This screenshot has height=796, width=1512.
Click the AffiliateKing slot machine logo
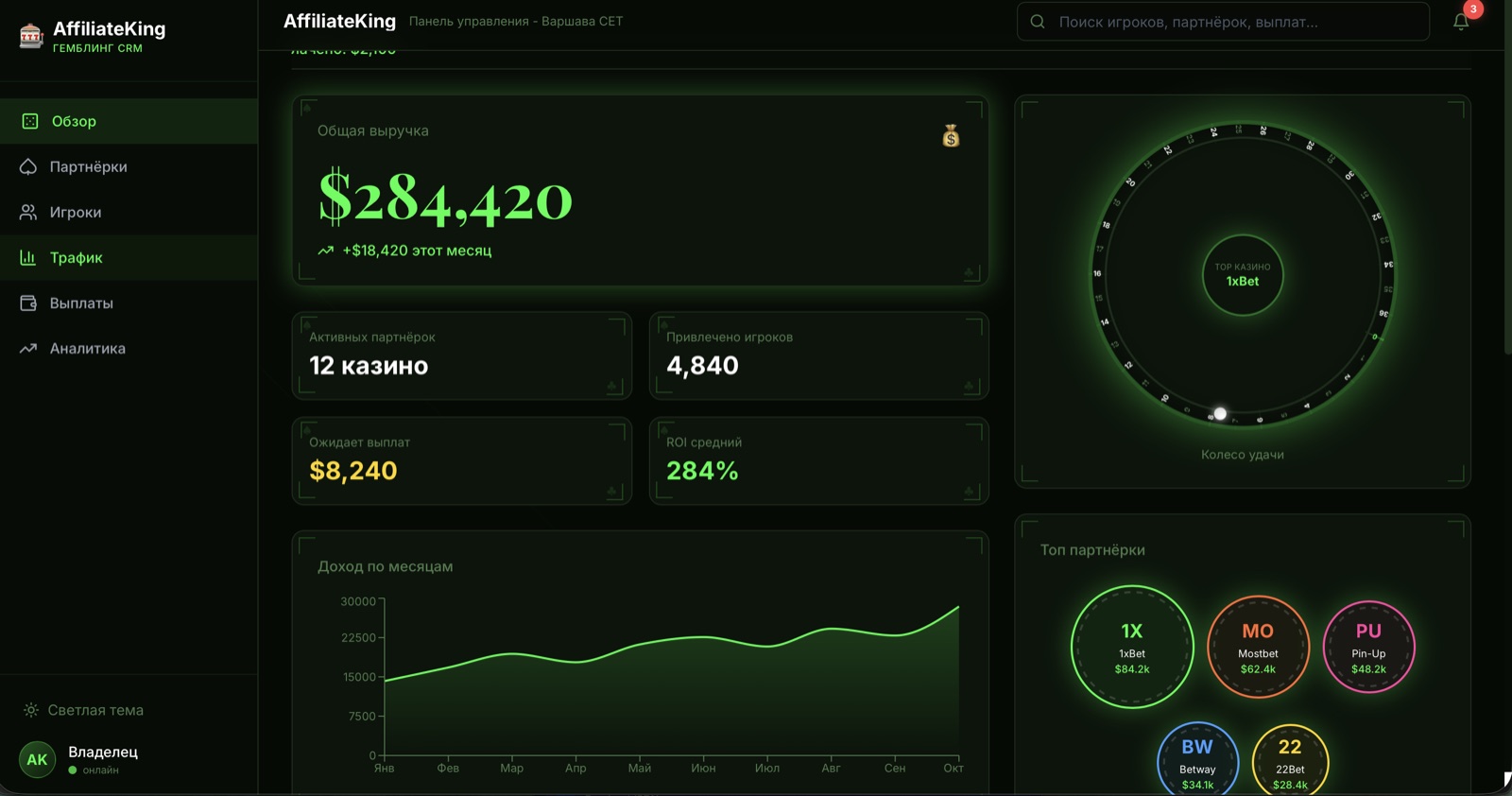[31, 36]
